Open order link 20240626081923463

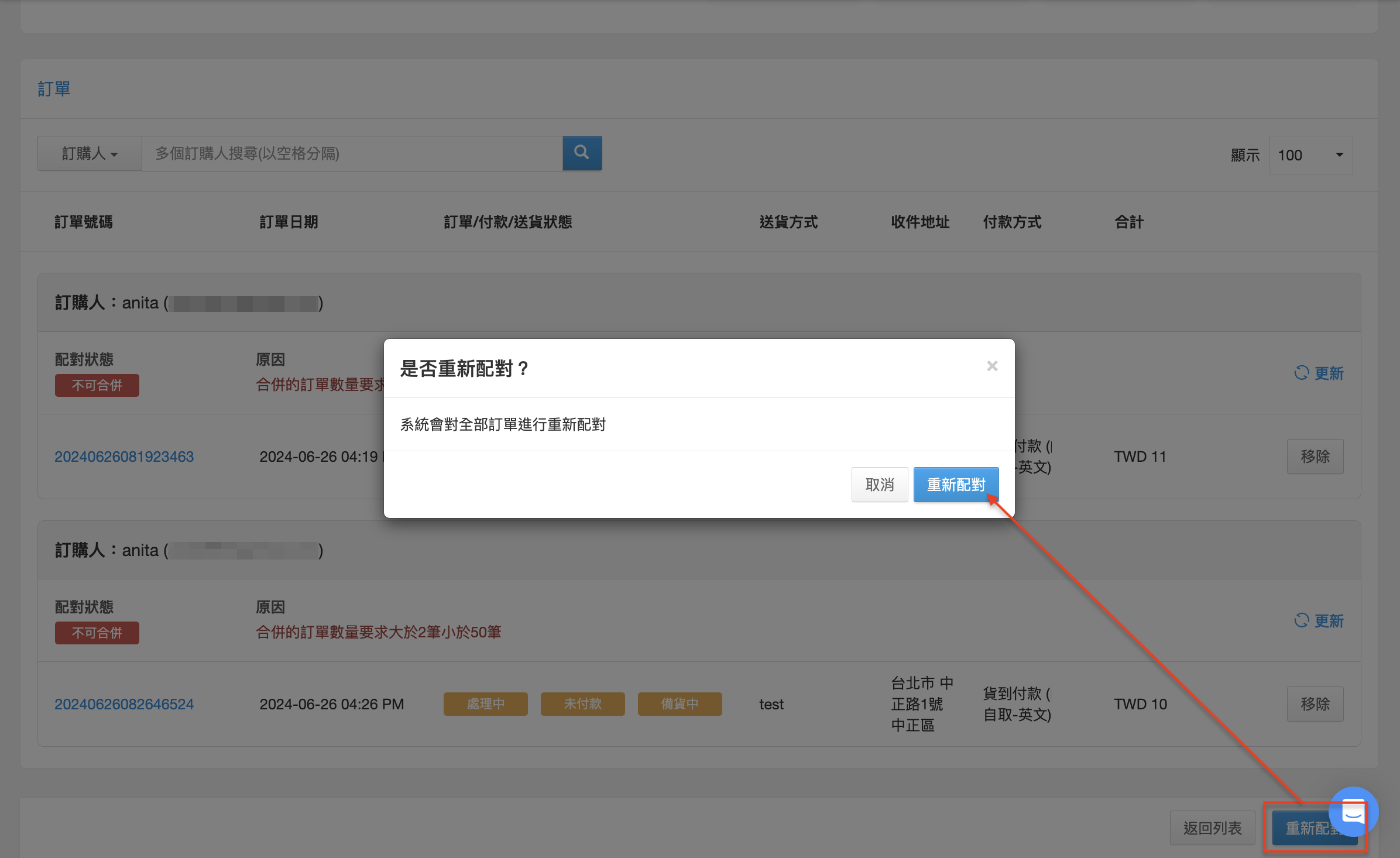coord(124,457)
